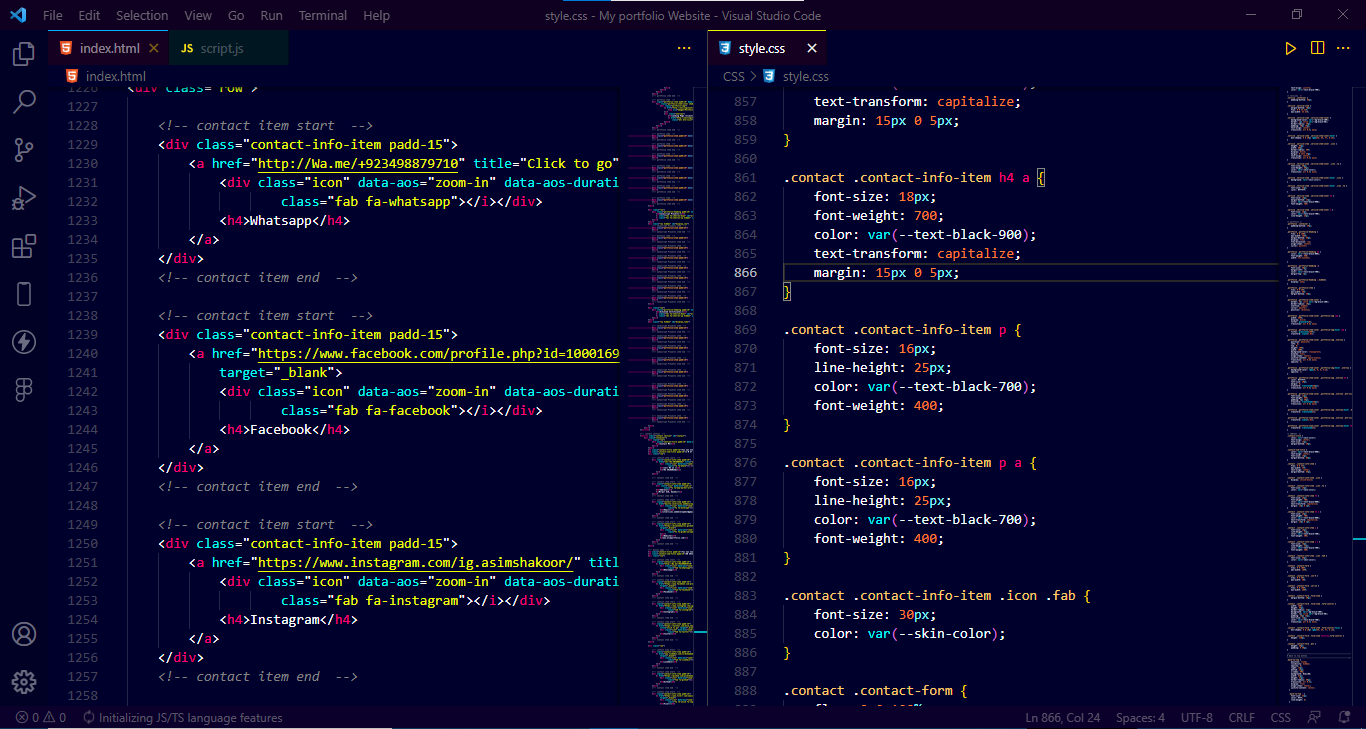Open the editor More Actions menu
1366x729 pixels.
coord(1343,47)
